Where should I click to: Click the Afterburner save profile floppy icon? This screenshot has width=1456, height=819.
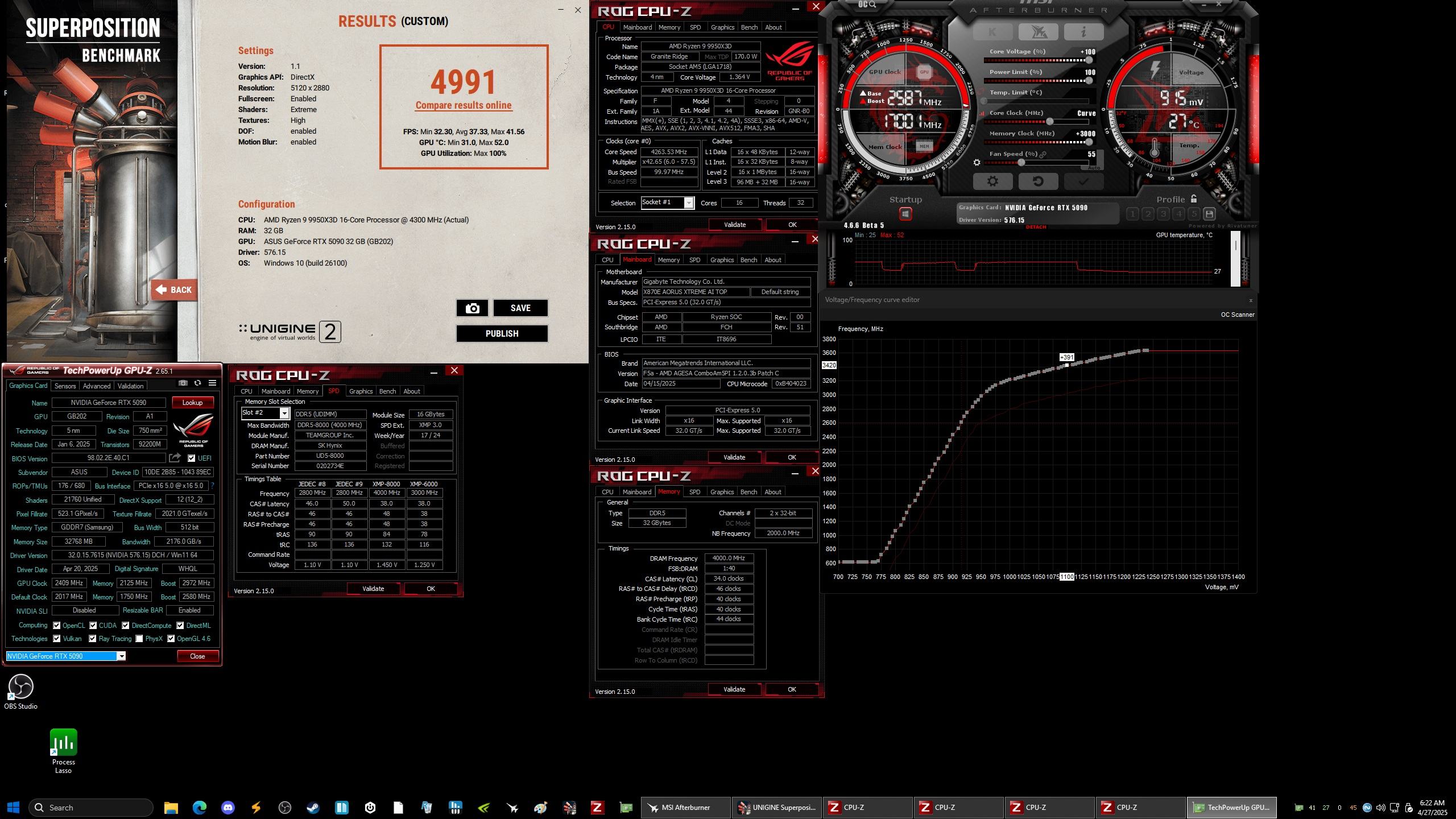coord(1209,214)
